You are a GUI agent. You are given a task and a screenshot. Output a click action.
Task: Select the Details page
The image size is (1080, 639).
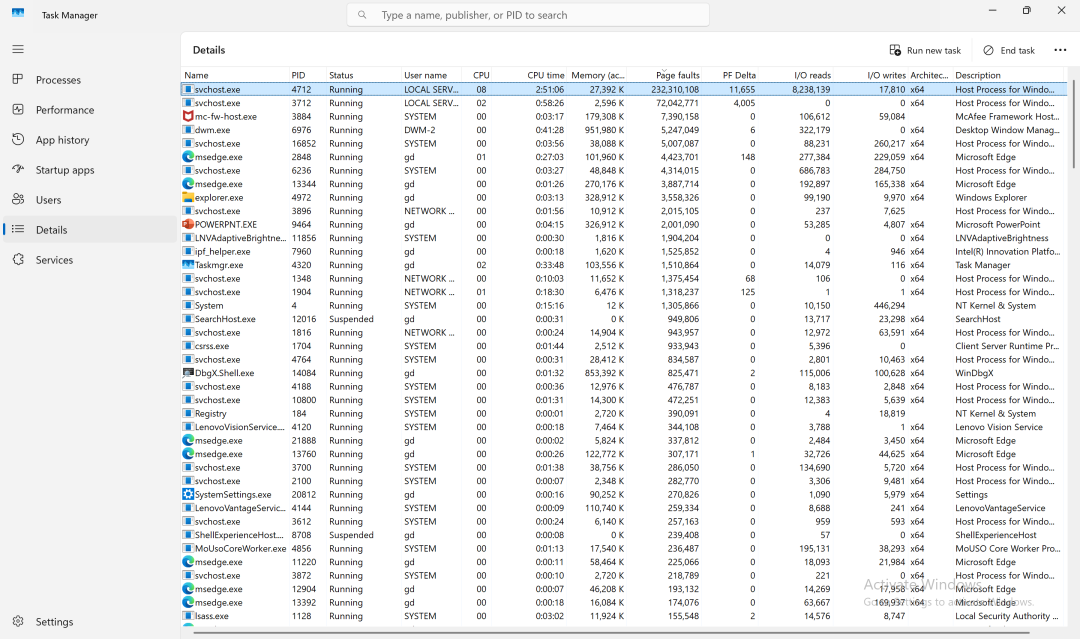90,230
